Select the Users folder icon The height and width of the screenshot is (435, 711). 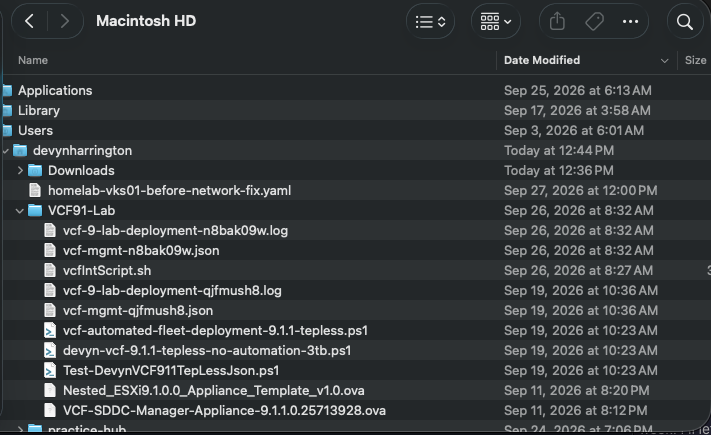tap(7, 131)
